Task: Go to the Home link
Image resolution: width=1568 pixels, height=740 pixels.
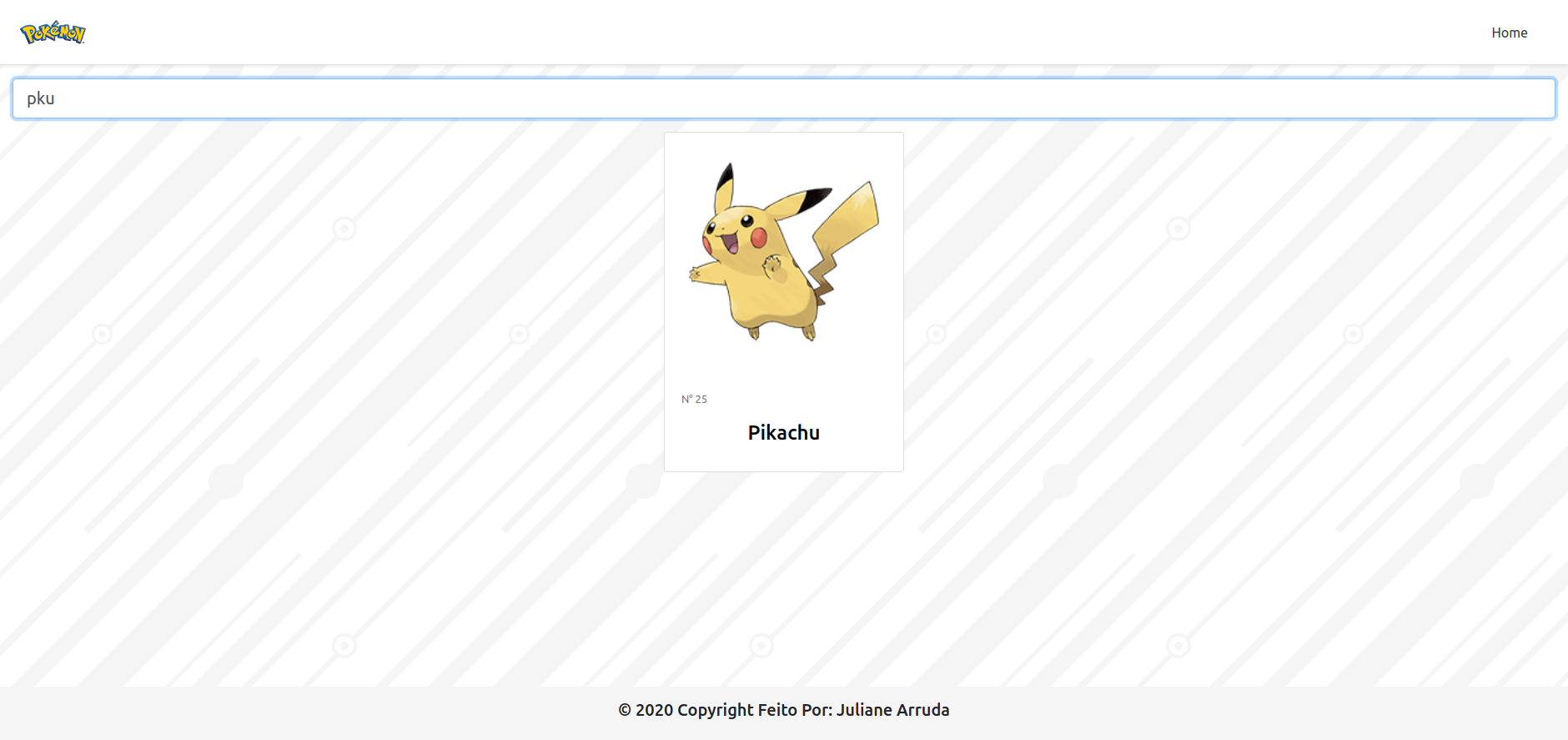Action: pos(1509,33)
